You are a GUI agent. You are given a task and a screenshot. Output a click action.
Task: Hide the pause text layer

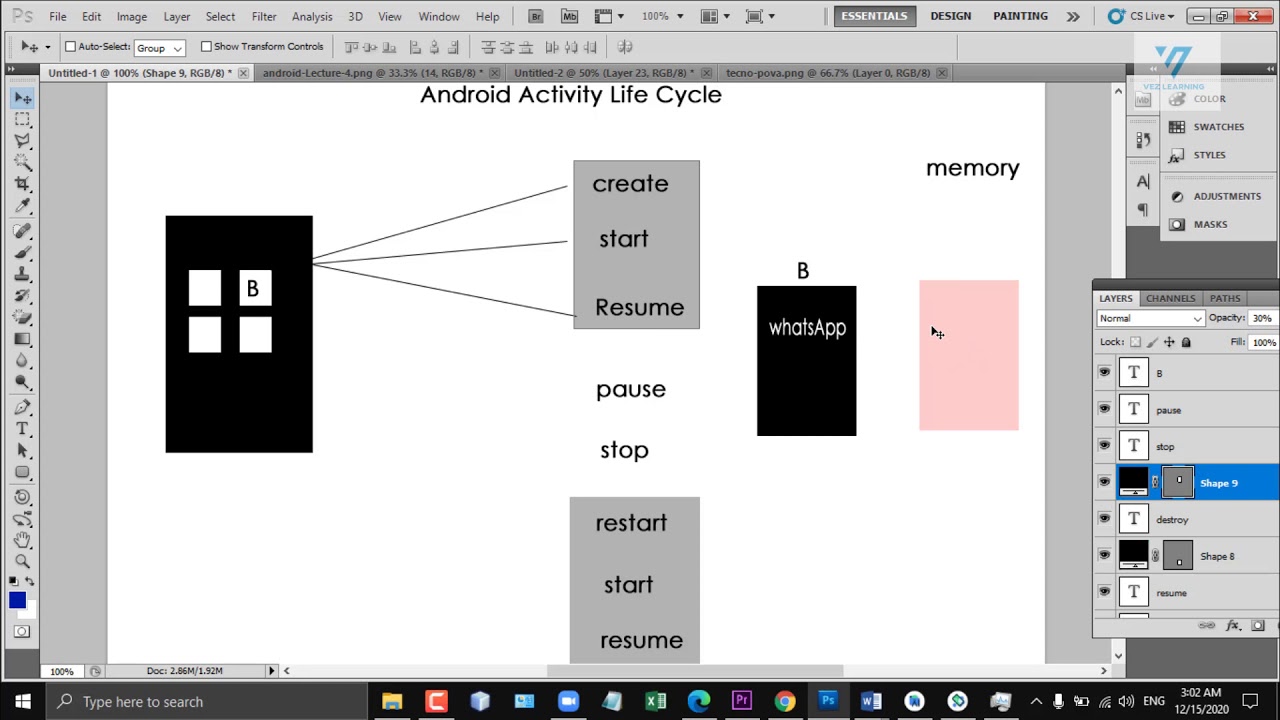click(x=1104, y=410)
